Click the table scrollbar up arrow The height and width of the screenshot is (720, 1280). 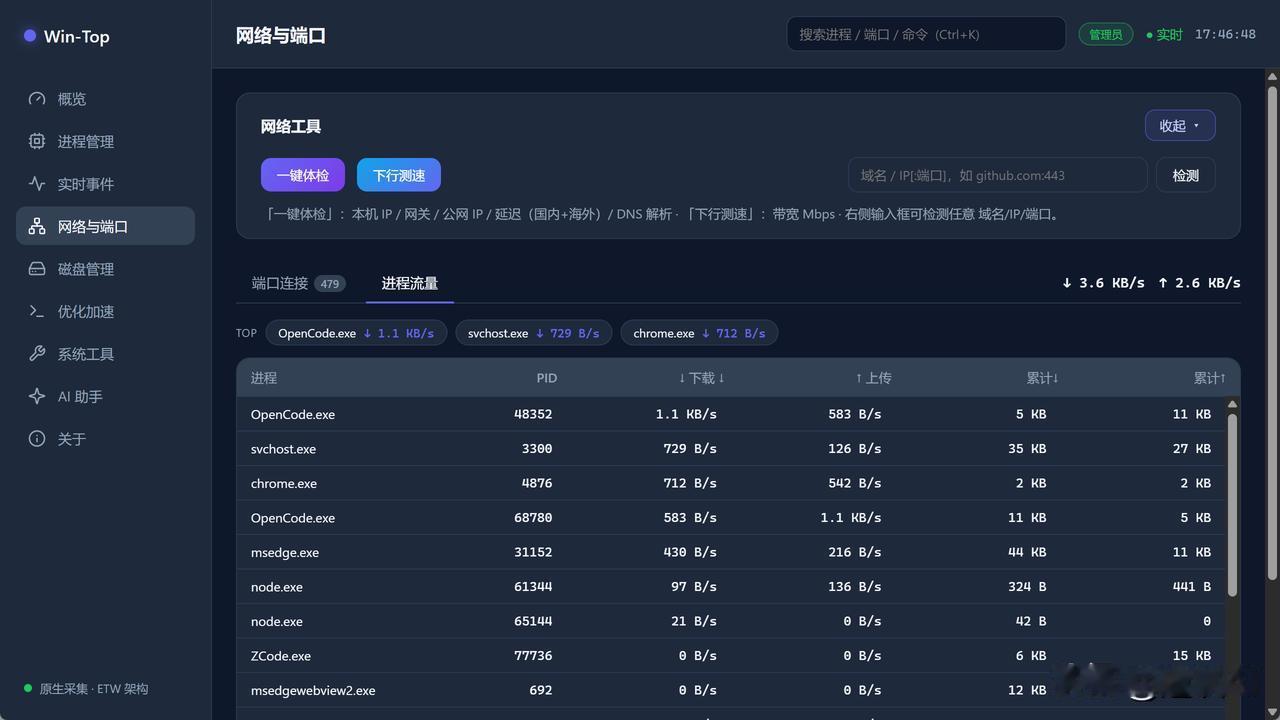[x=1232, y=404]
